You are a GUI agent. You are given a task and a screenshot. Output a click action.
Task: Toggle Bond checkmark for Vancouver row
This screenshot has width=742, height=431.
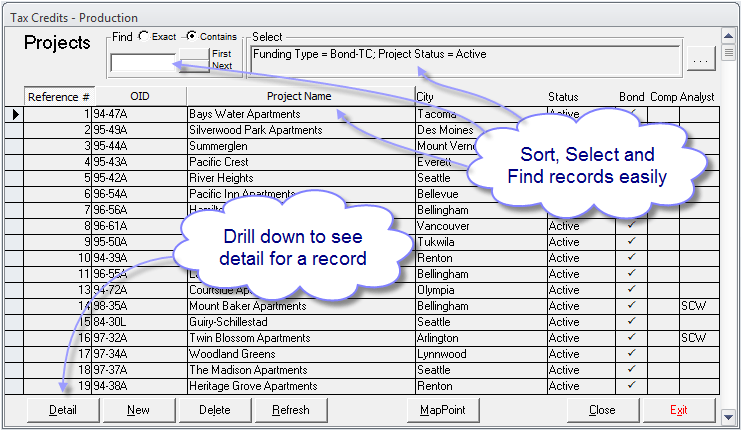pos(631,226)
